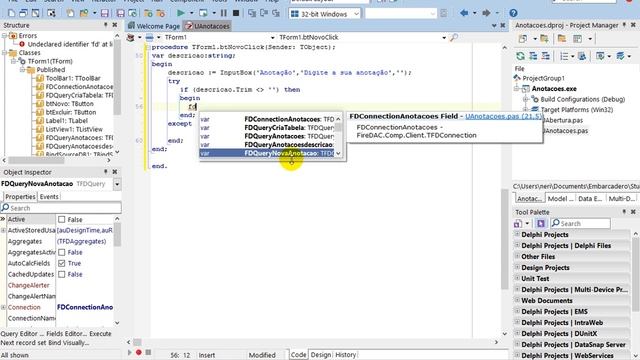Pin the Structure panel
640x360 pixels.
[105, 25]
